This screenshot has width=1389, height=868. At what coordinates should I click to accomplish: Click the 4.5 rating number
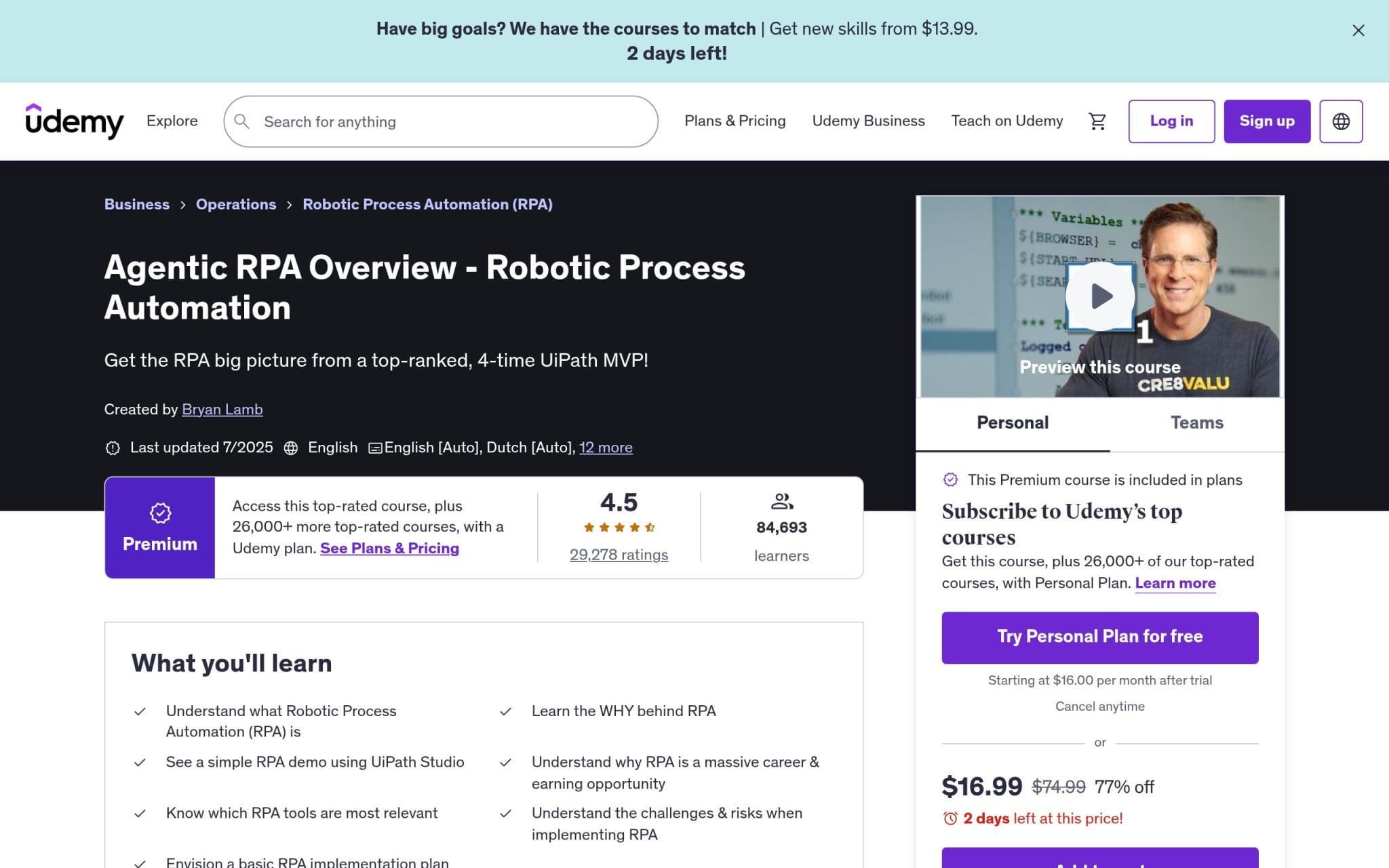(619, 502)
